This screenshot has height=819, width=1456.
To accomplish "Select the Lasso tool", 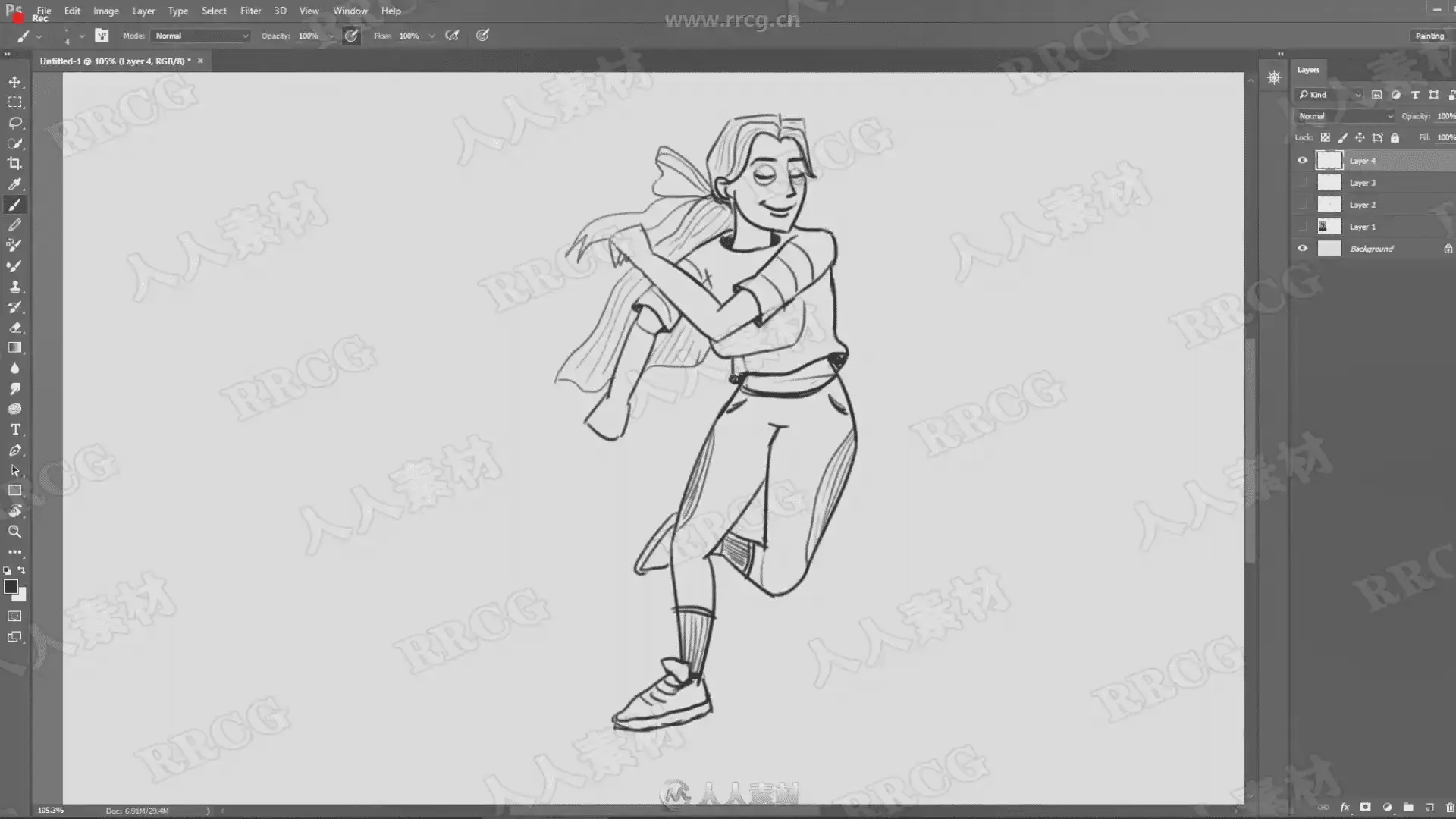I will (14, 123).
